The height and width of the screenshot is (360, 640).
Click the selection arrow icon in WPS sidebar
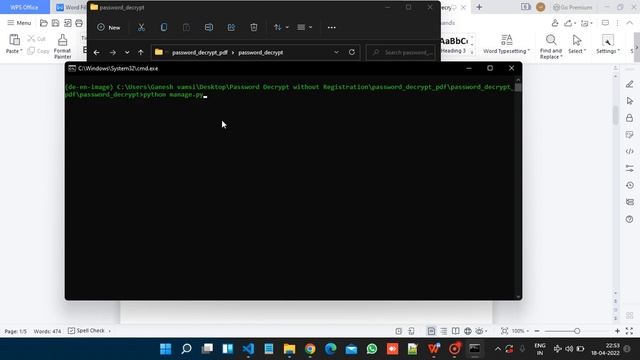point(629,101)
